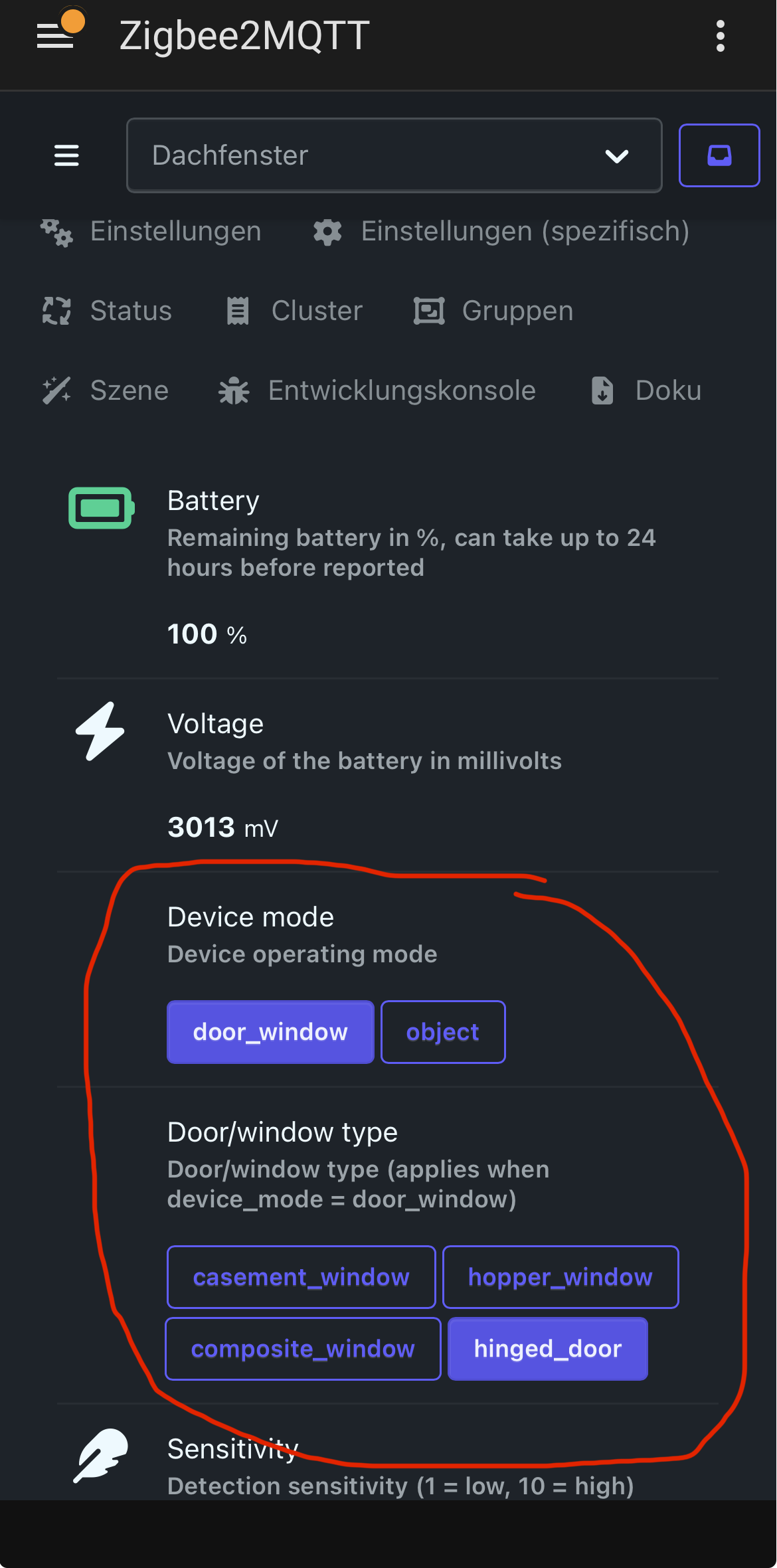Expand the Dachfenster device dropdown
The height and width of the screenshot is (1568, 777).
pyautogui.click(x=394, y=155)
